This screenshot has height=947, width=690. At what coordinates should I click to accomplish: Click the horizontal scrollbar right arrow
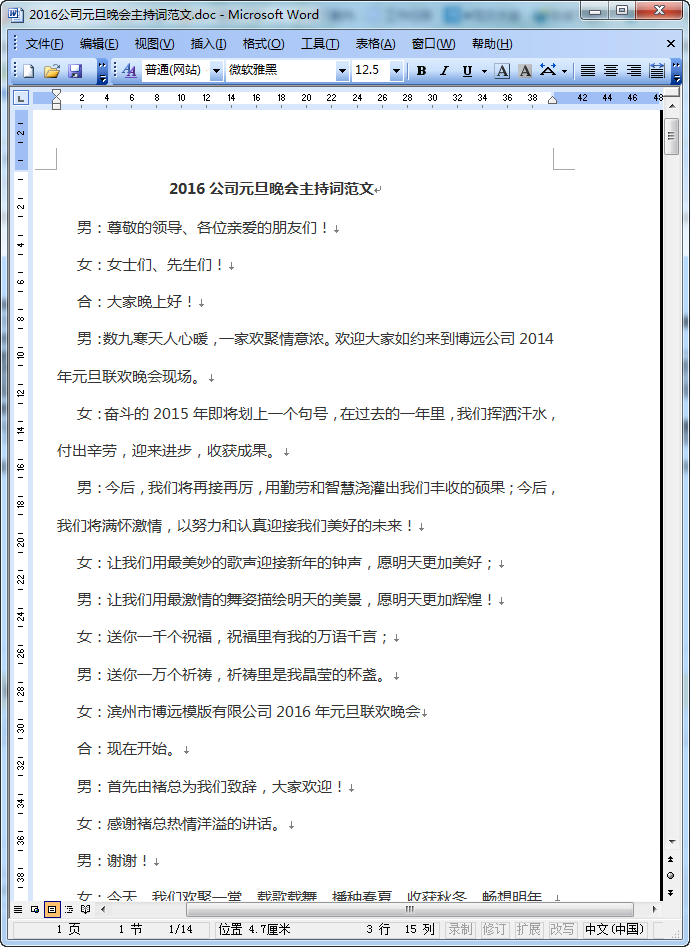coord(654,909)
